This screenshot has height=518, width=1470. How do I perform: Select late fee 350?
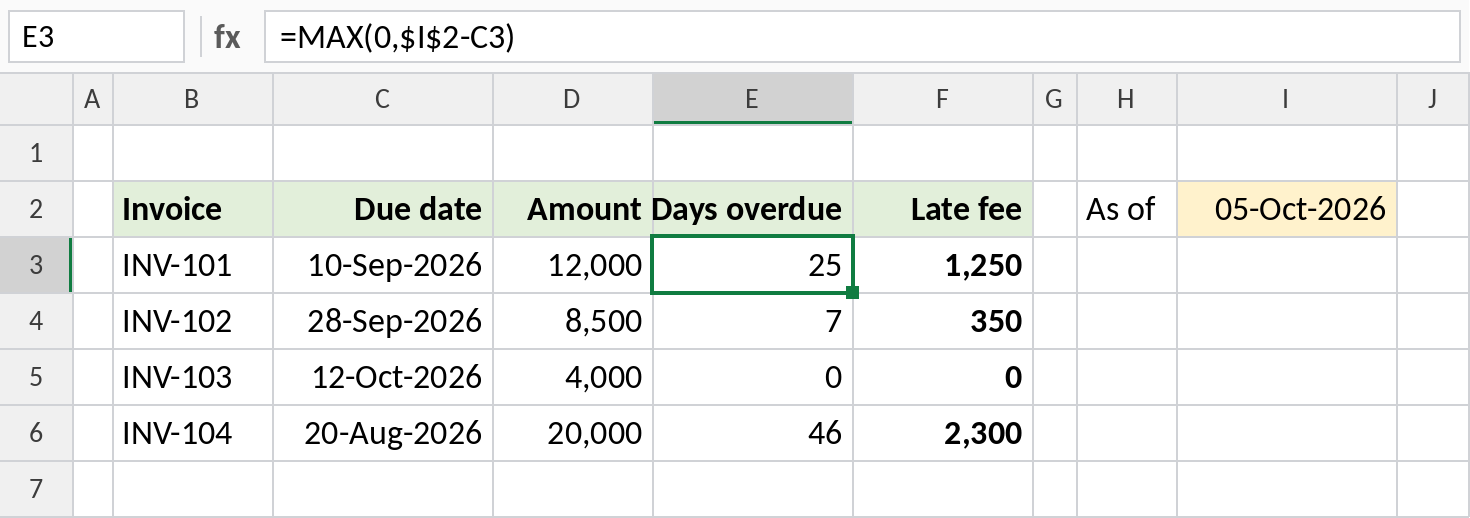click(943, 321)
